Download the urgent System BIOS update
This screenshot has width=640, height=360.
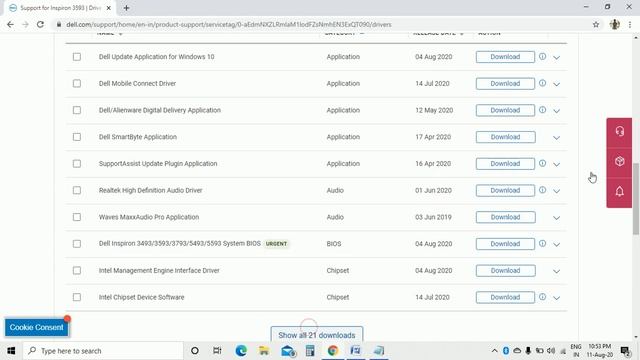[x=505, y=244]
